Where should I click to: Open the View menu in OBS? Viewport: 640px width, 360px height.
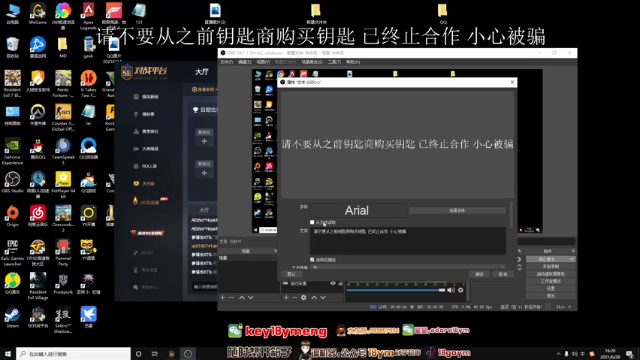click(263, 62)
